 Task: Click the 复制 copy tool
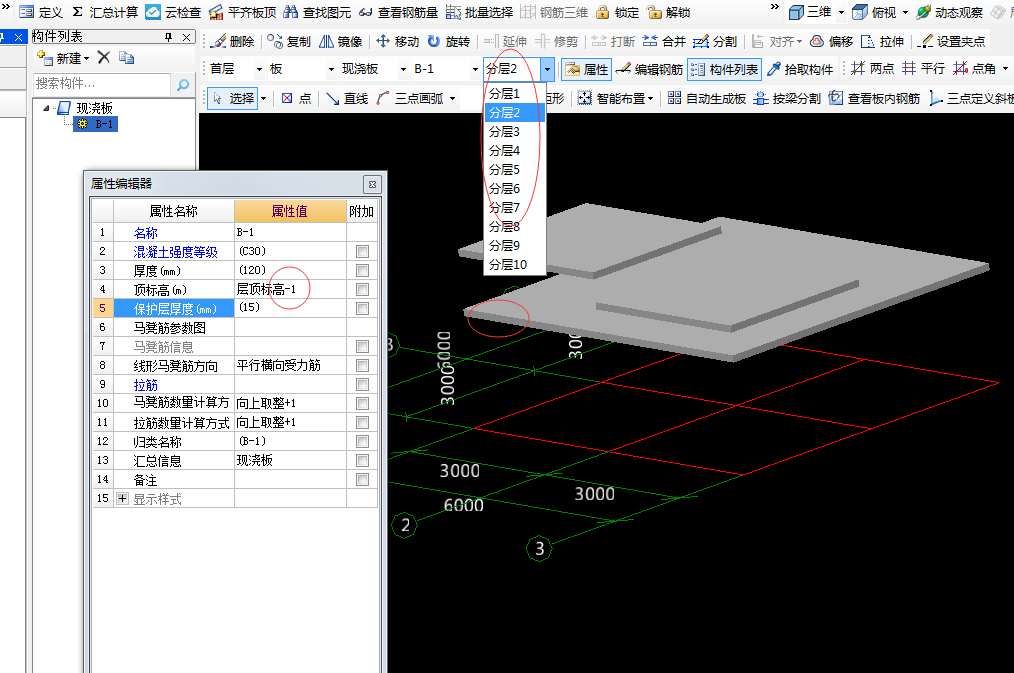coord(288,41)
